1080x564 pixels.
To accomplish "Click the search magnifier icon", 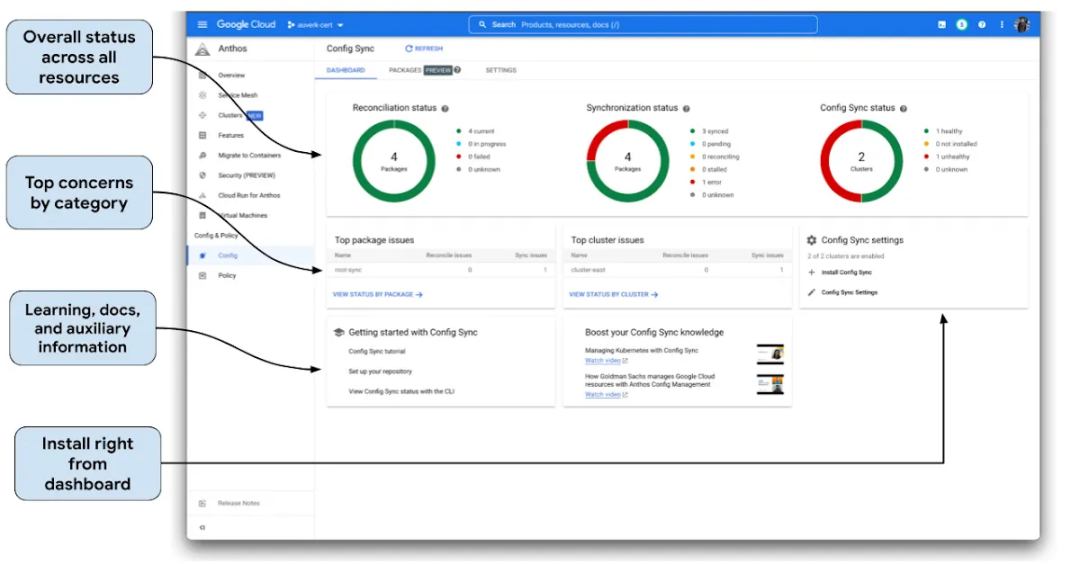I will [x=482, y=25].
